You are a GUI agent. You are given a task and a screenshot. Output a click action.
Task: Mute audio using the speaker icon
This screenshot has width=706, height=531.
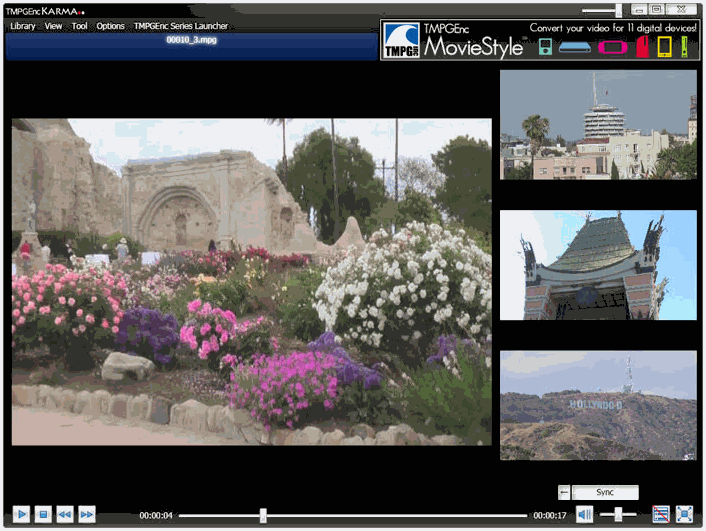pyautogui.click(x=584, y=514)
